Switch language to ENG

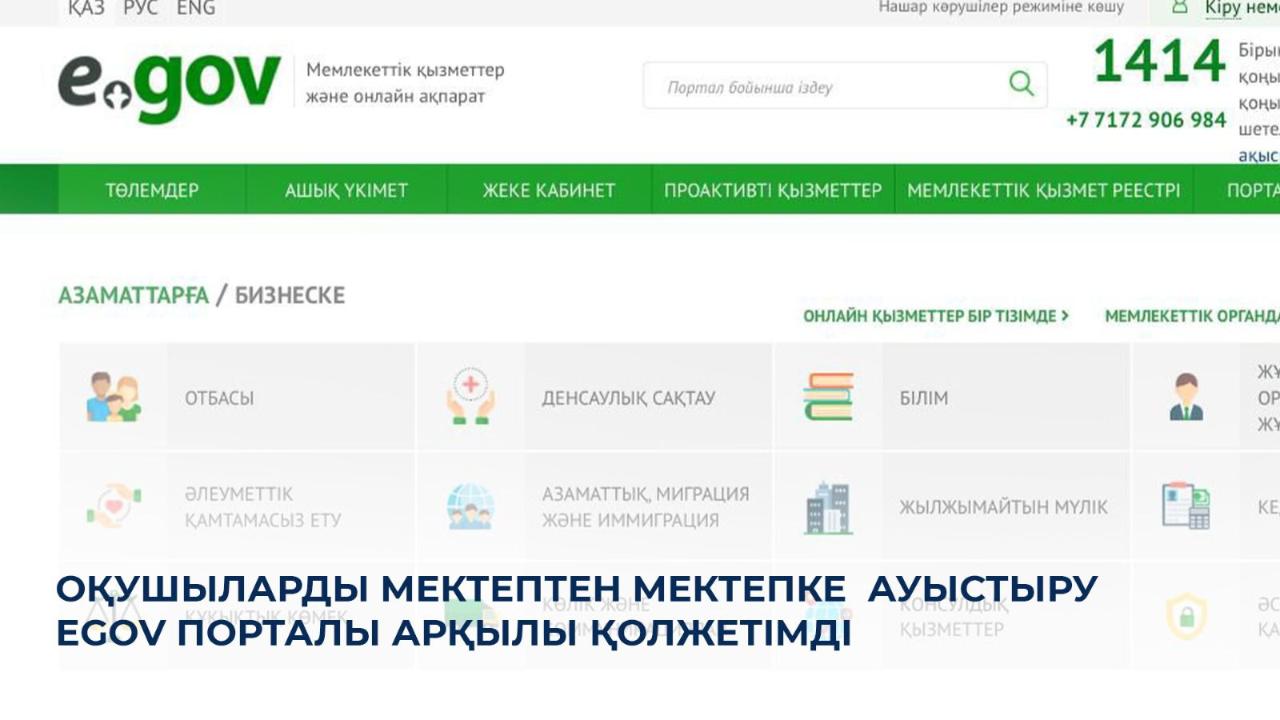[x=196, y=8]
